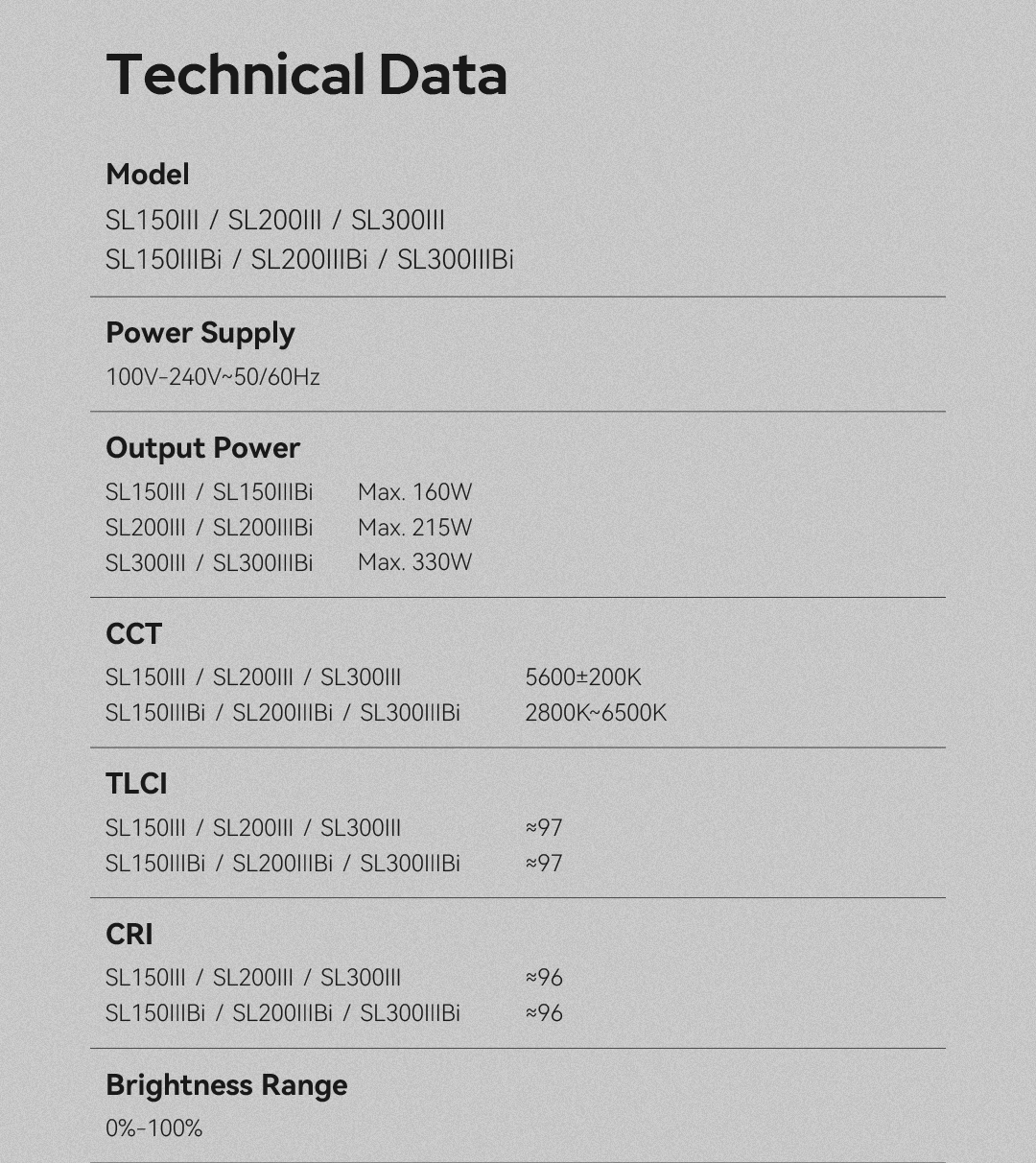The height and width of the screenshot is (1163, 1036).
Task: Select the "SL300III / SL300IIIBi" output power row label
Action: [209, 563]
